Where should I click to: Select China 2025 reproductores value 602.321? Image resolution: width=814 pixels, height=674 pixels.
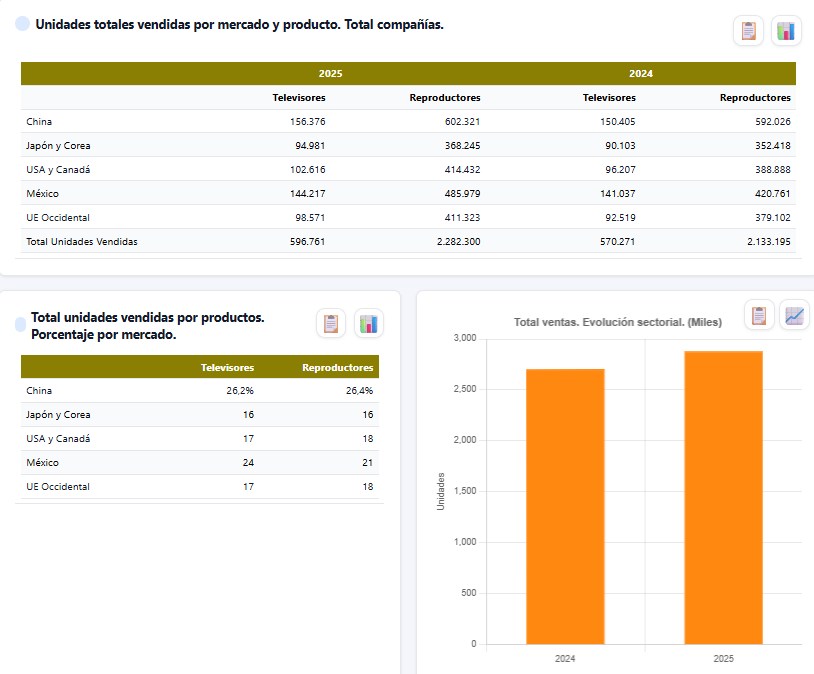pyautogui.click(x=462, y=122)
